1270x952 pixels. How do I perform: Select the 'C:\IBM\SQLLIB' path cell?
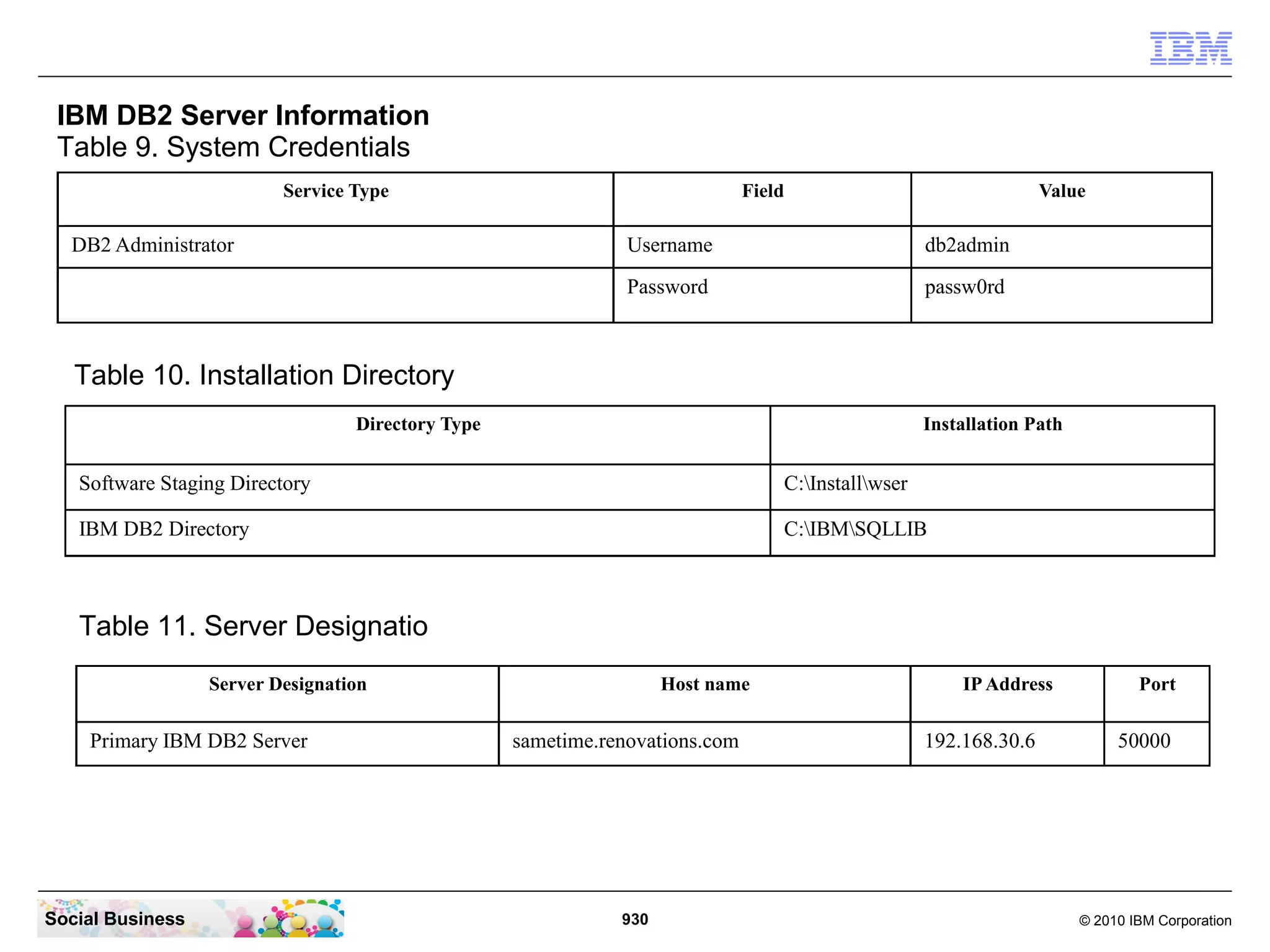(992, 533)
